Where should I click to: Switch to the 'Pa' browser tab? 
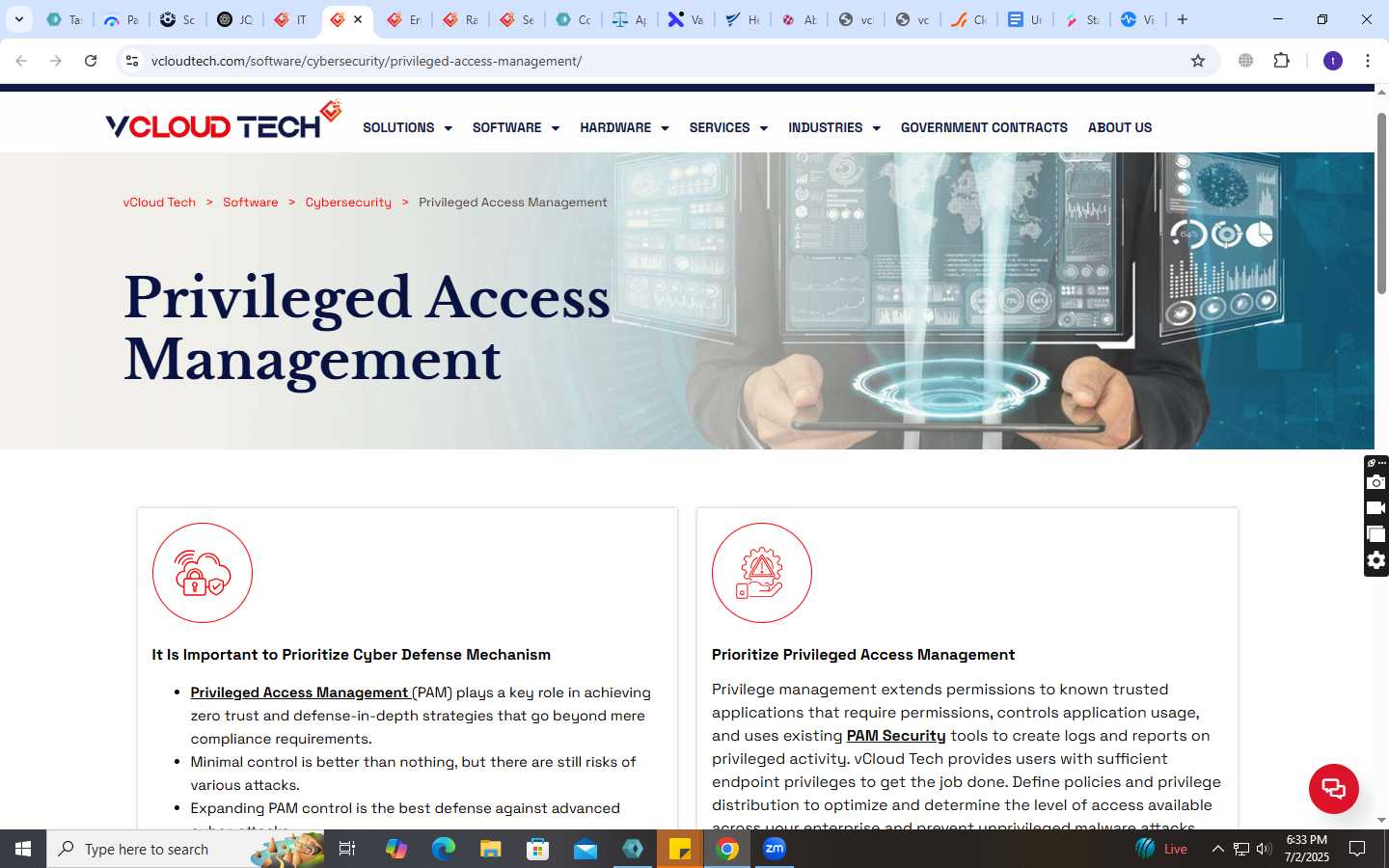coord(122,19)
